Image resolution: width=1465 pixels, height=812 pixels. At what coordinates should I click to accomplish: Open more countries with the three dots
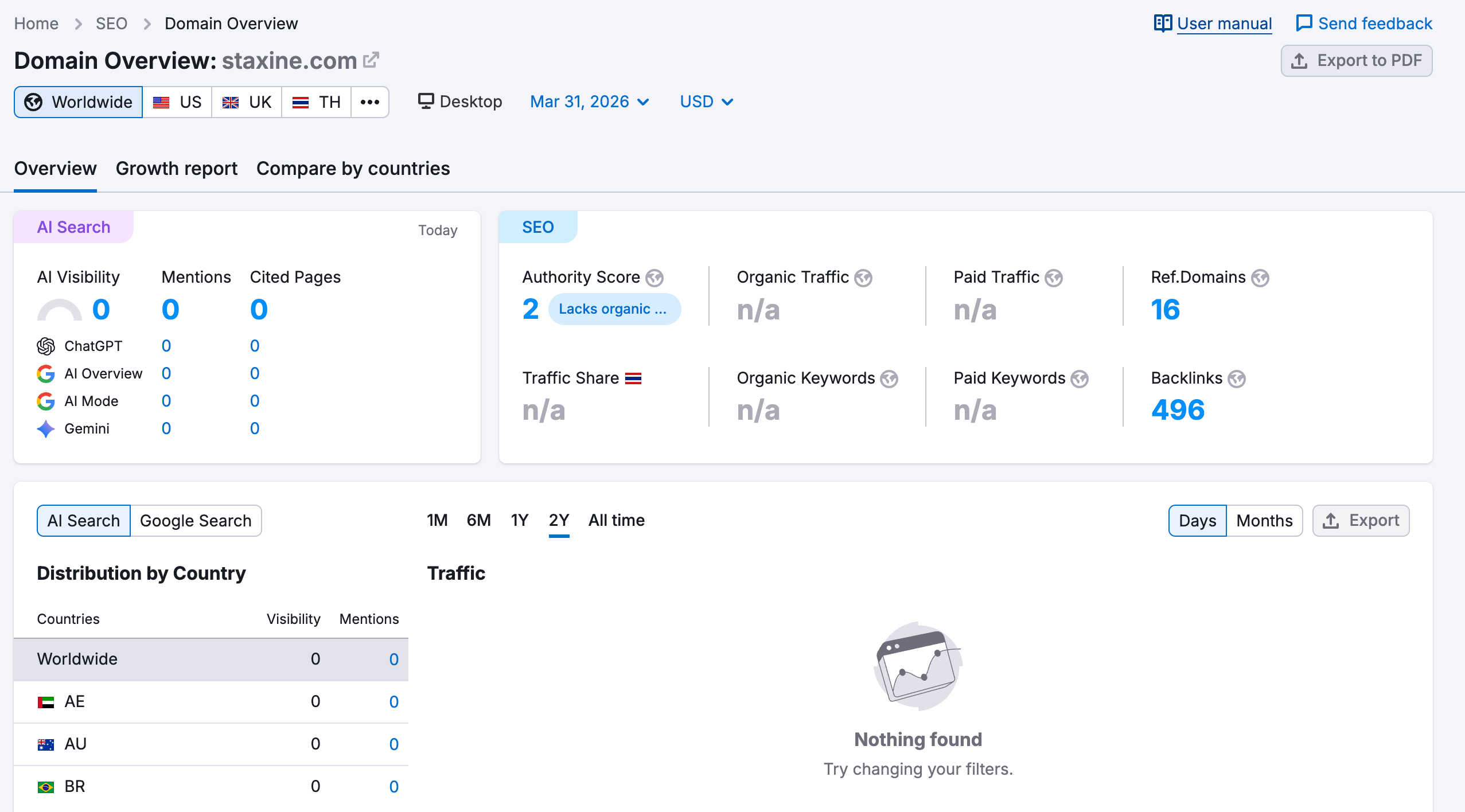(x=370, y=102)
